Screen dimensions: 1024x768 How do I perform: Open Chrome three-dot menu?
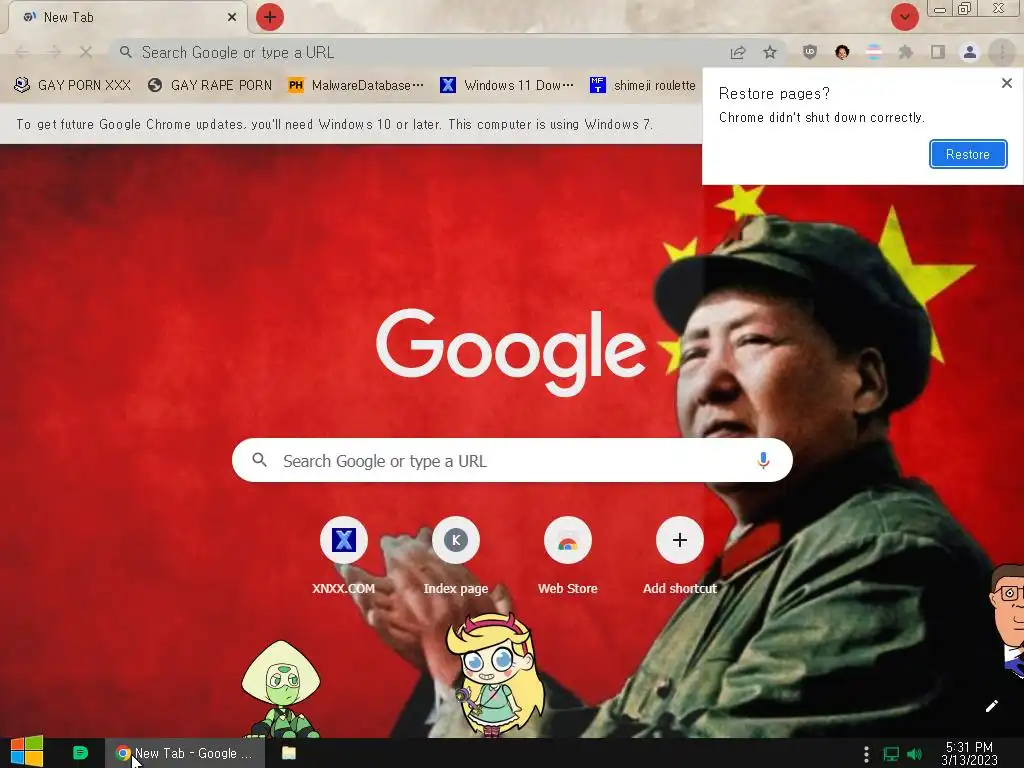pyautogui.click(x=1002, y=52)
